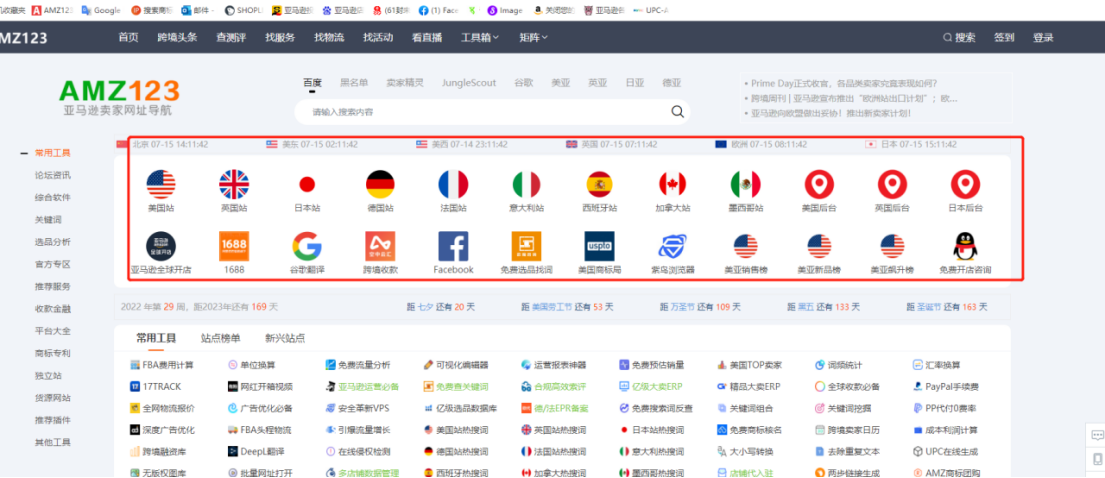Image resolution: width=1105 pixels, height=478 pixels.
Task: Expand the 矩阵 dropdown menu
Action: click(533, 37)
